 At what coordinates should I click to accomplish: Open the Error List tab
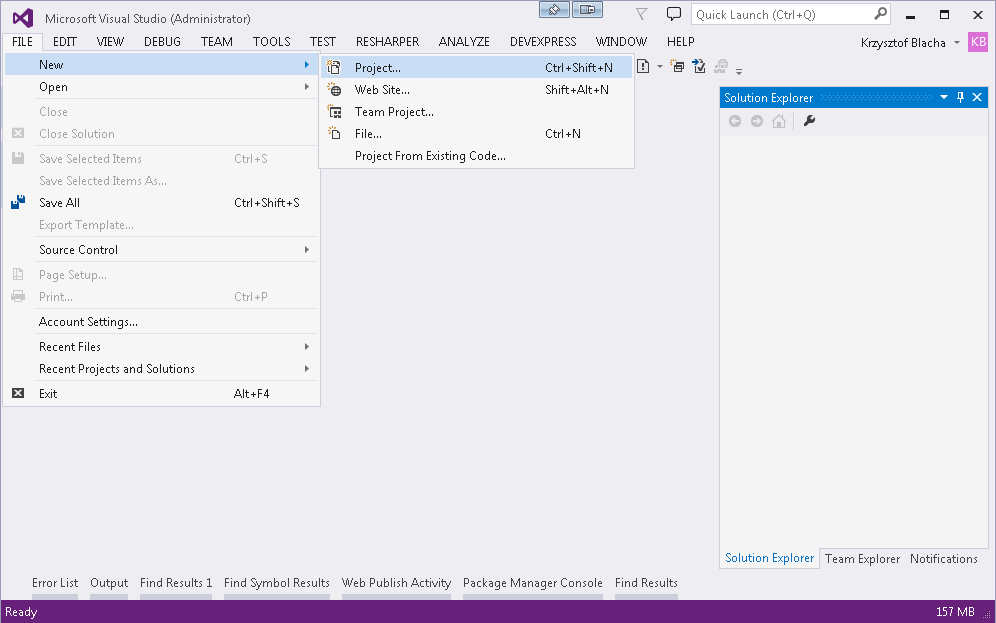coord(55,582)
